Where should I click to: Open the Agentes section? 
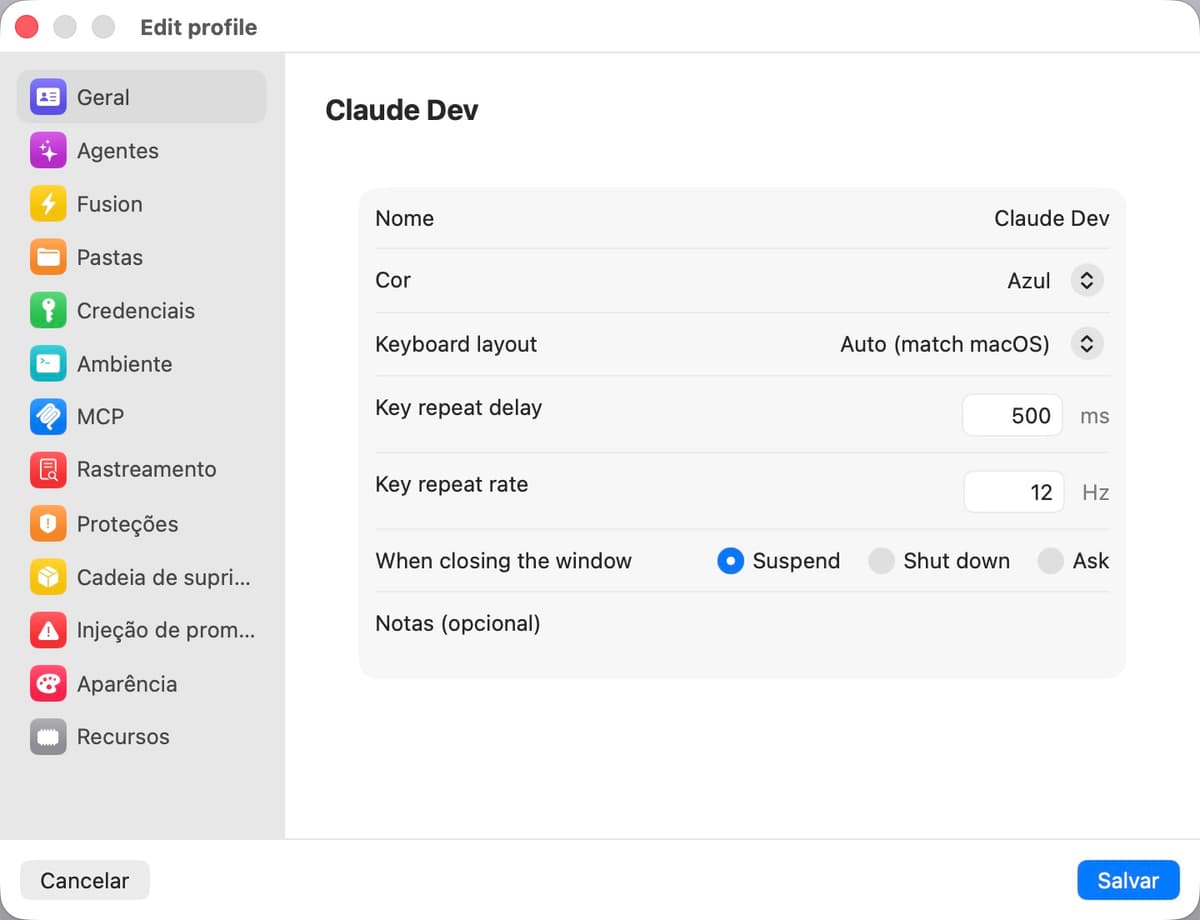[x=142, y=151]
